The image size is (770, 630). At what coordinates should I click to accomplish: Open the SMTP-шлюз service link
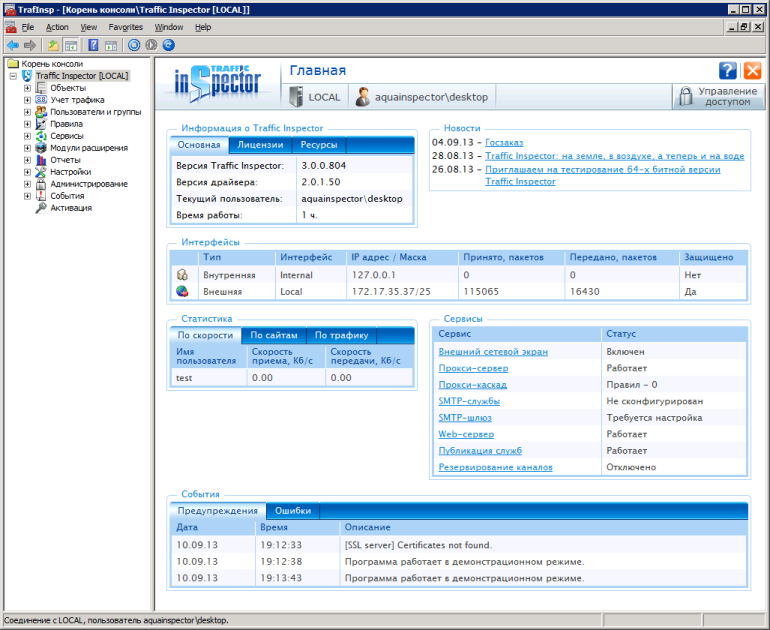pos(465,418)
